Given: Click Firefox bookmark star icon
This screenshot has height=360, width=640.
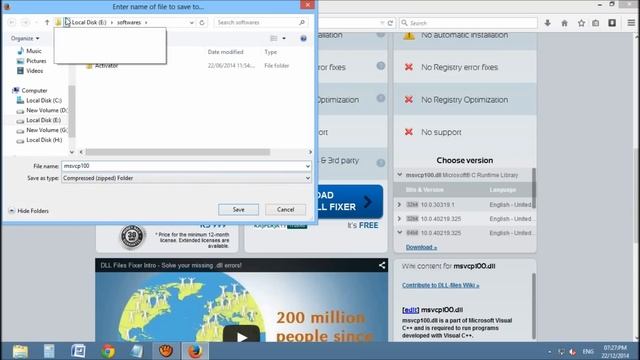Looking at the screenshot, I should [581, 23].
